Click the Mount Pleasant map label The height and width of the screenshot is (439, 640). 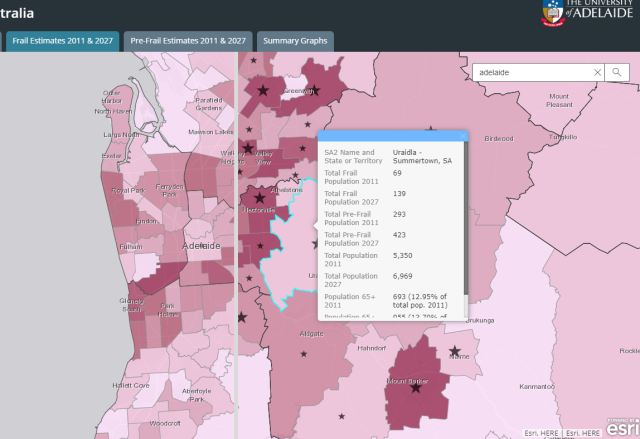tap(559, 100)
